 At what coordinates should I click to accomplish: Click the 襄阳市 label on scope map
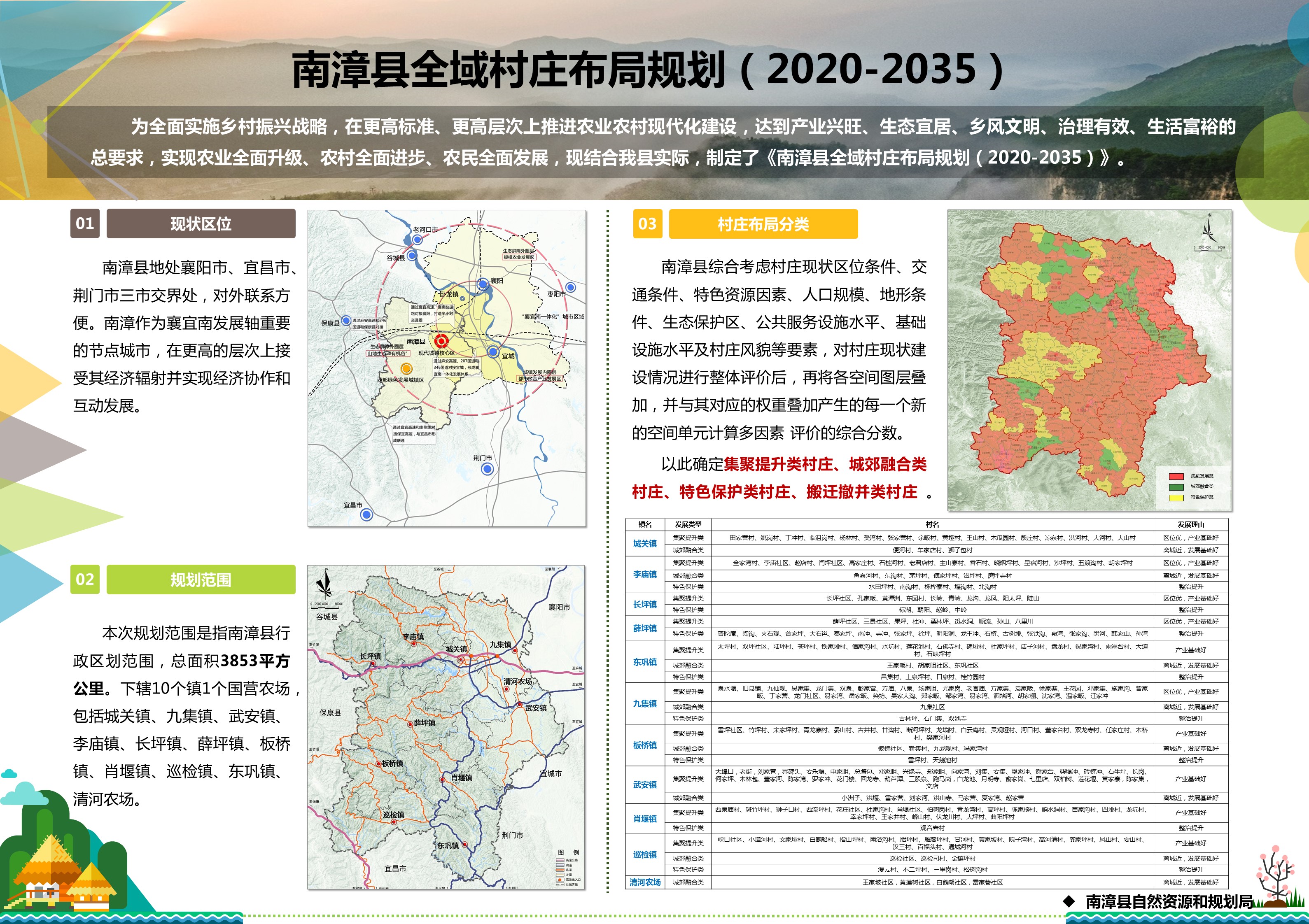(x=559, y=607)
